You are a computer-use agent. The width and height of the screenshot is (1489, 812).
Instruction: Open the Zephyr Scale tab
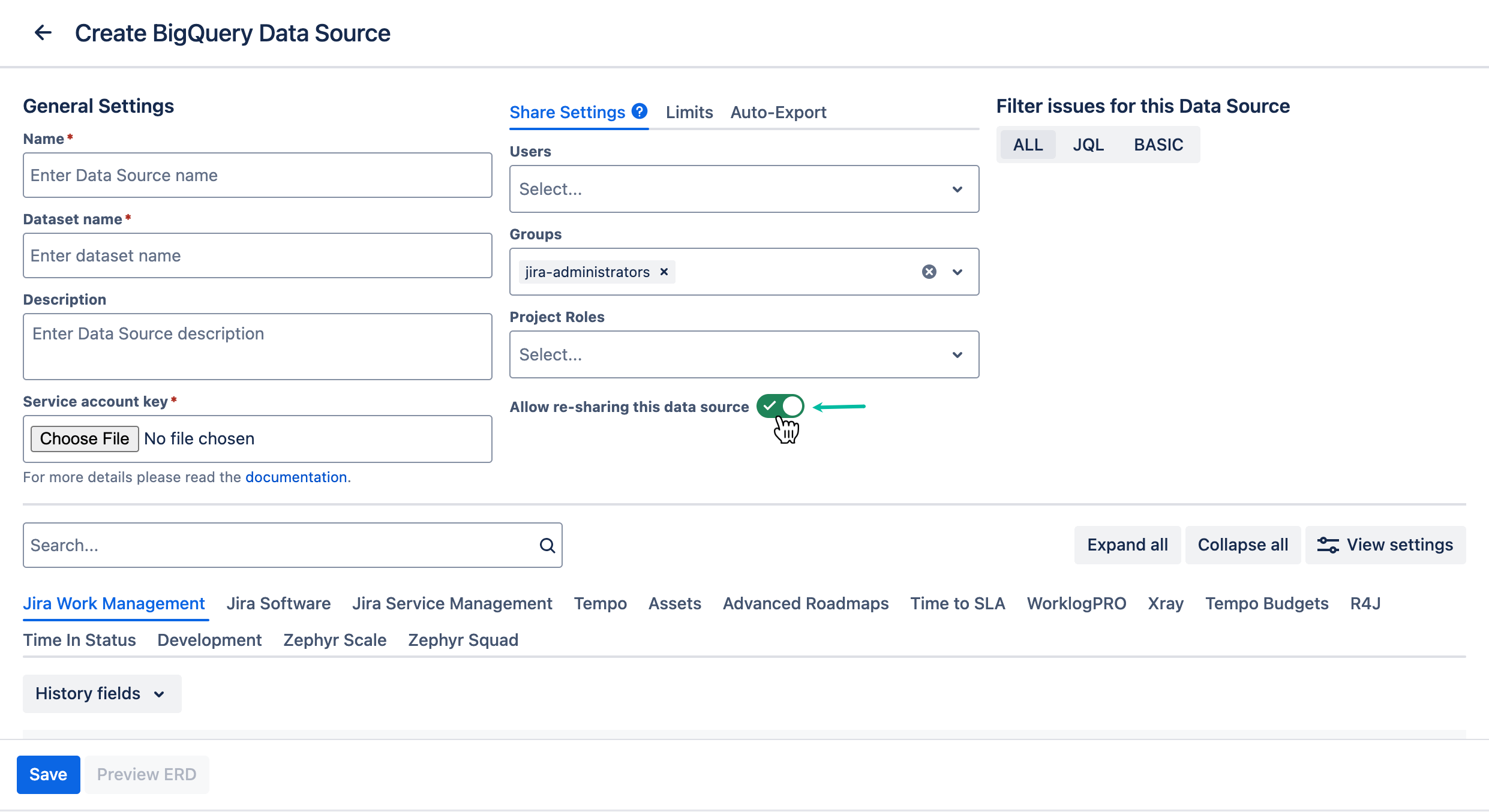click(334, 639)
